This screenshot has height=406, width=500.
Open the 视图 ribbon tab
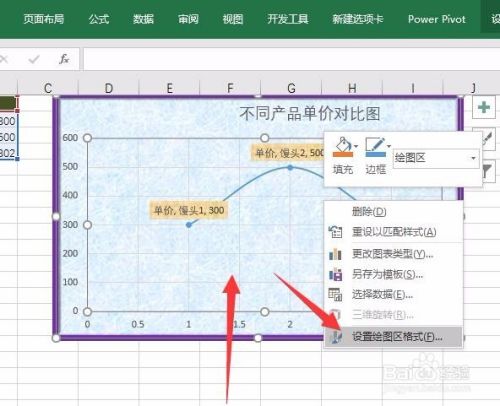(233, 19)
